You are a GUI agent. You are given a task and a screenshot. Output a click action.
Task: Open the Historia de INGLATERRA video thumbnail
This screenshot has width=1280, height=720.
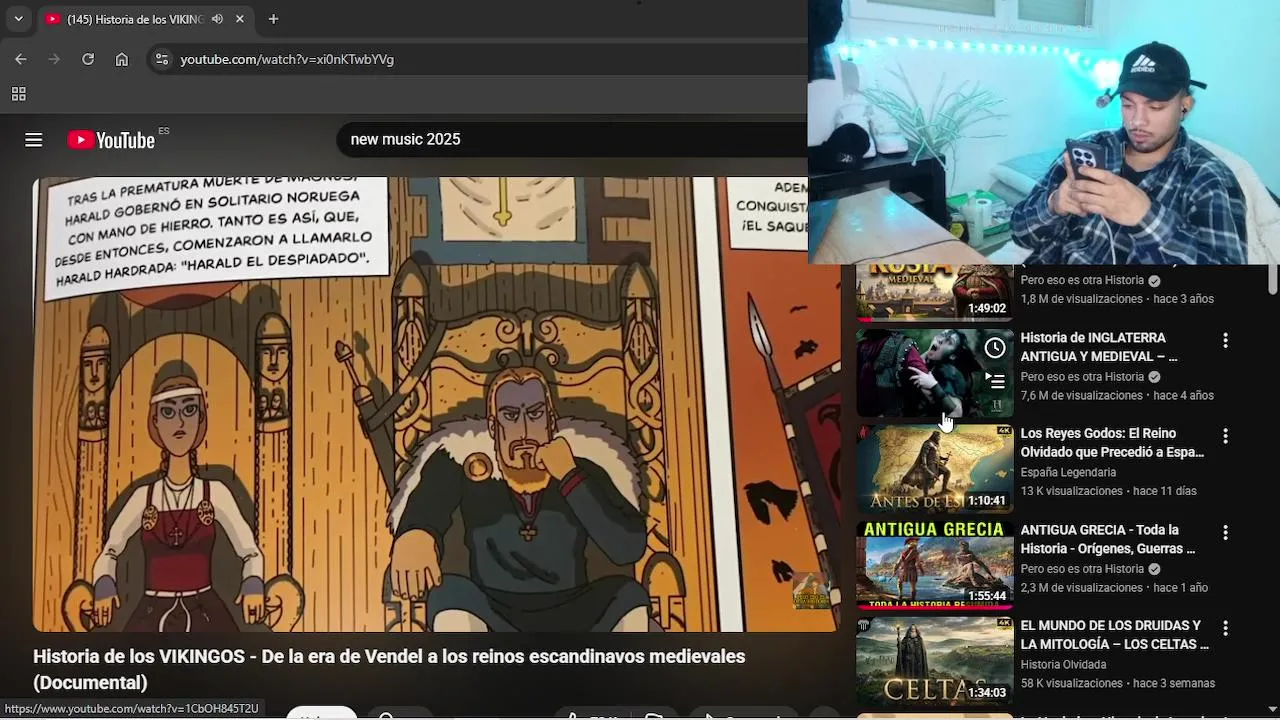pos(935,373)
